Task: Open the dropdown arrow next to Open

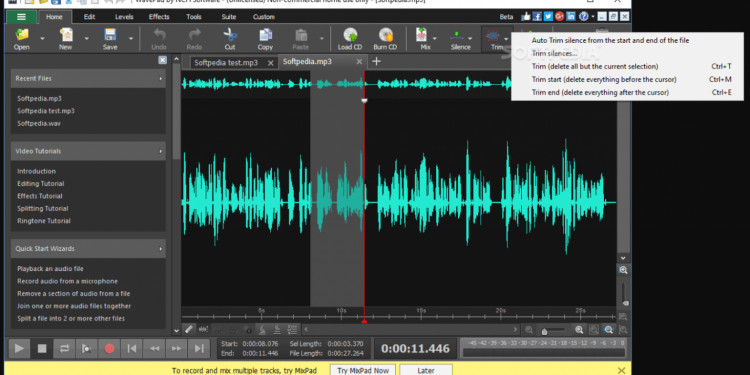Action: click(42, 38)
